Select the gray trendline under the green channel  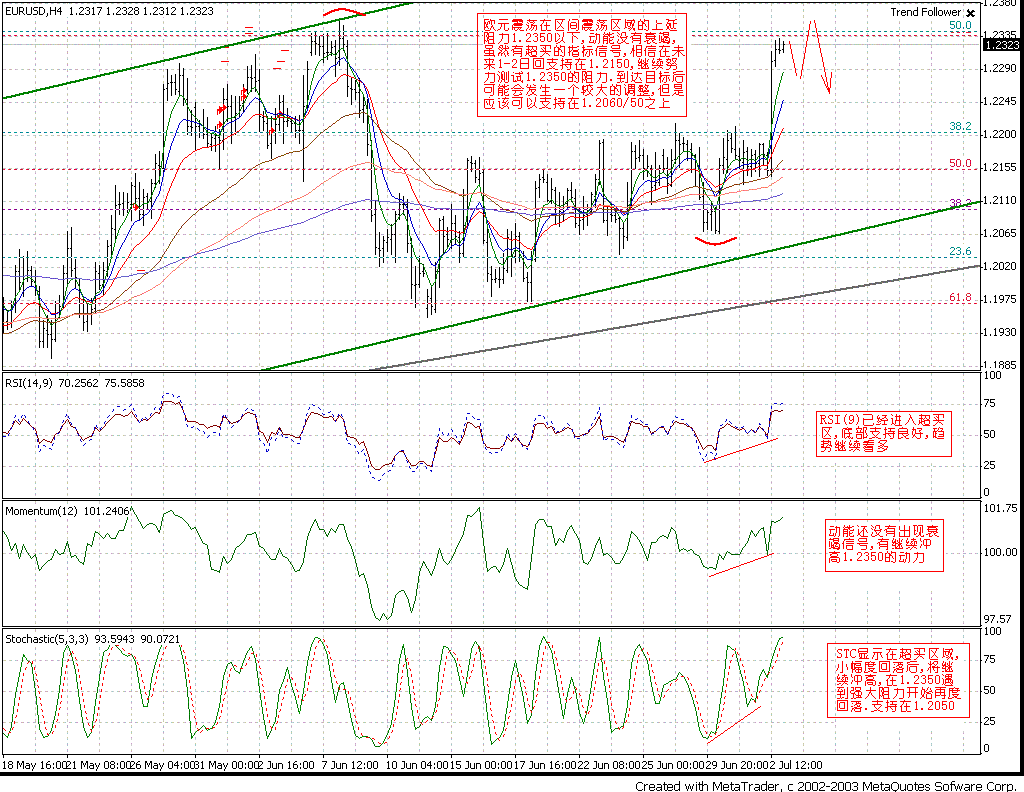676,317
